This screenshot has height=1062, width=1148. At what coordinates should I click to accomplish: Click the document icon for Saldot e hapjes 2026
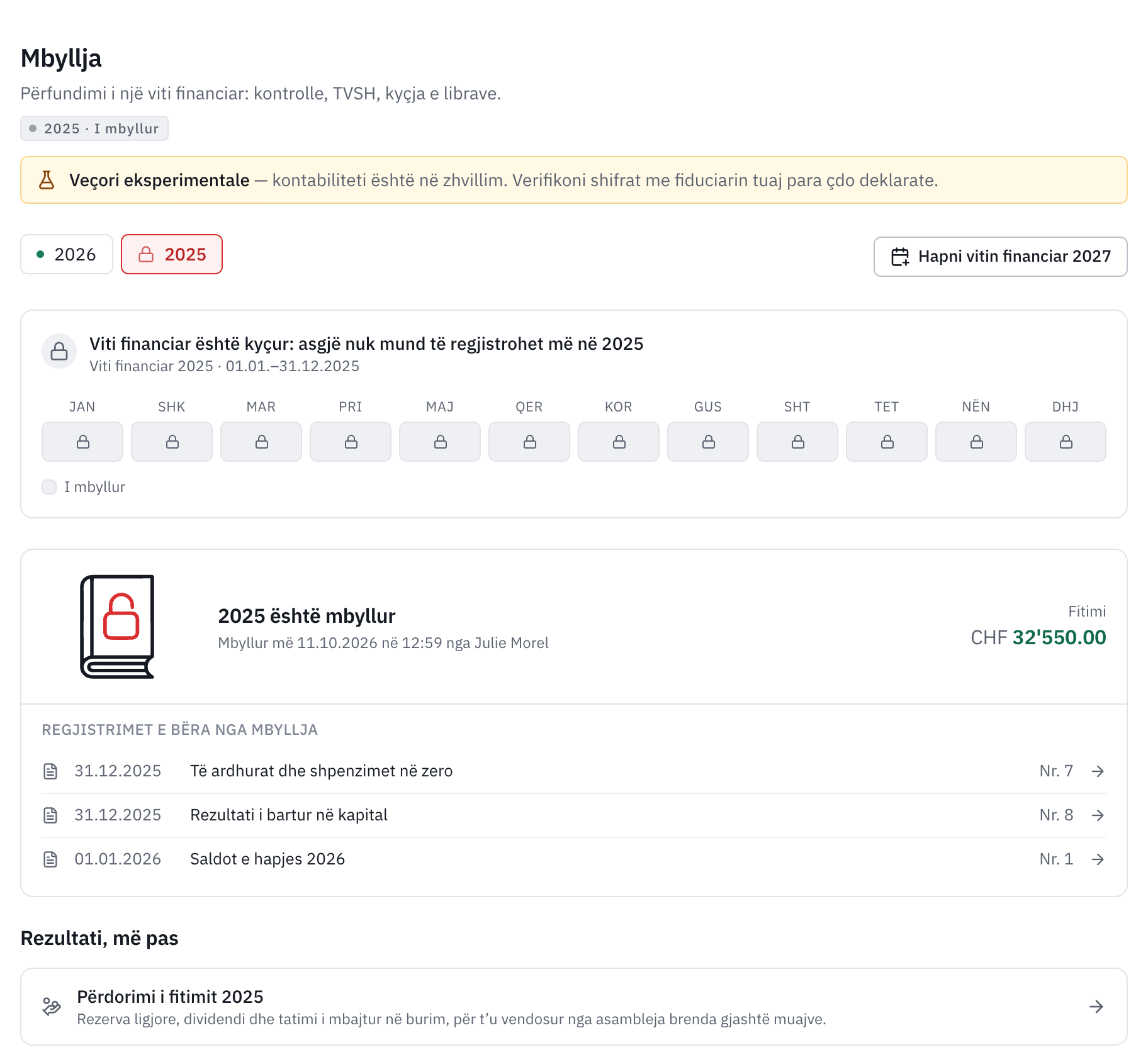click(50, 859)
